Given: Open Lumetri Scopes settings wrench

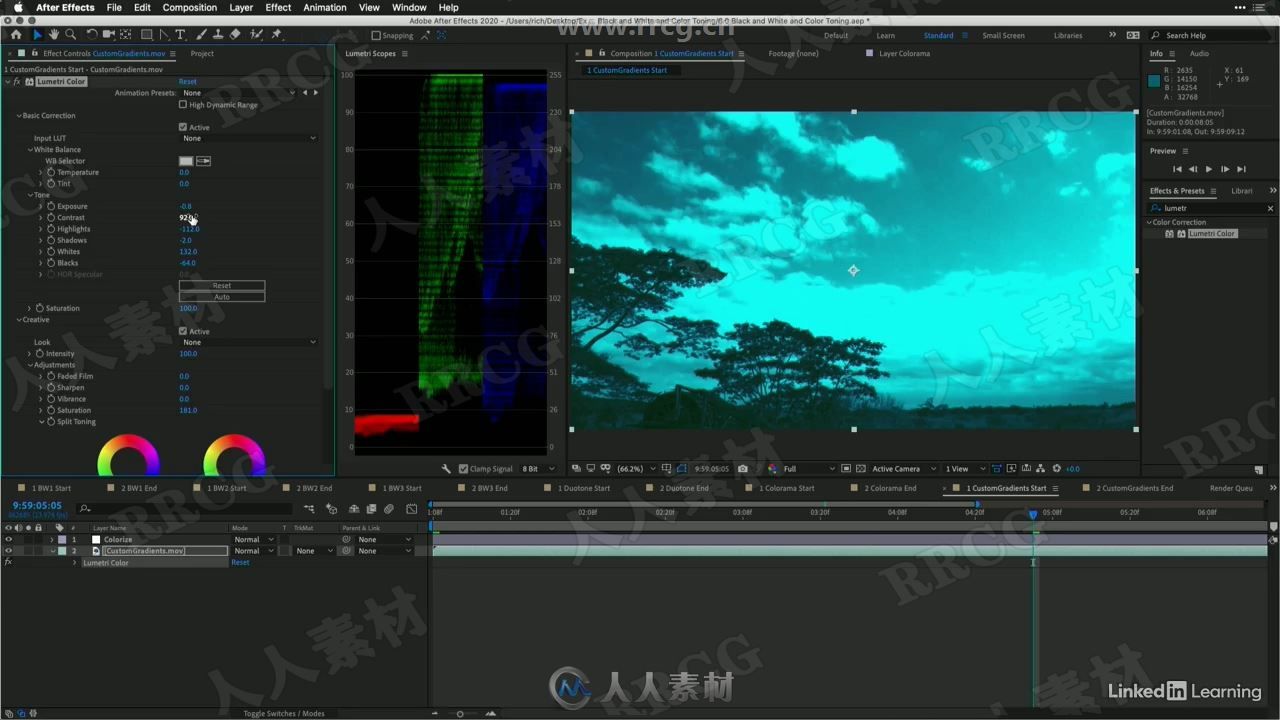Looking at the screenshot, I should pos(447,468).
